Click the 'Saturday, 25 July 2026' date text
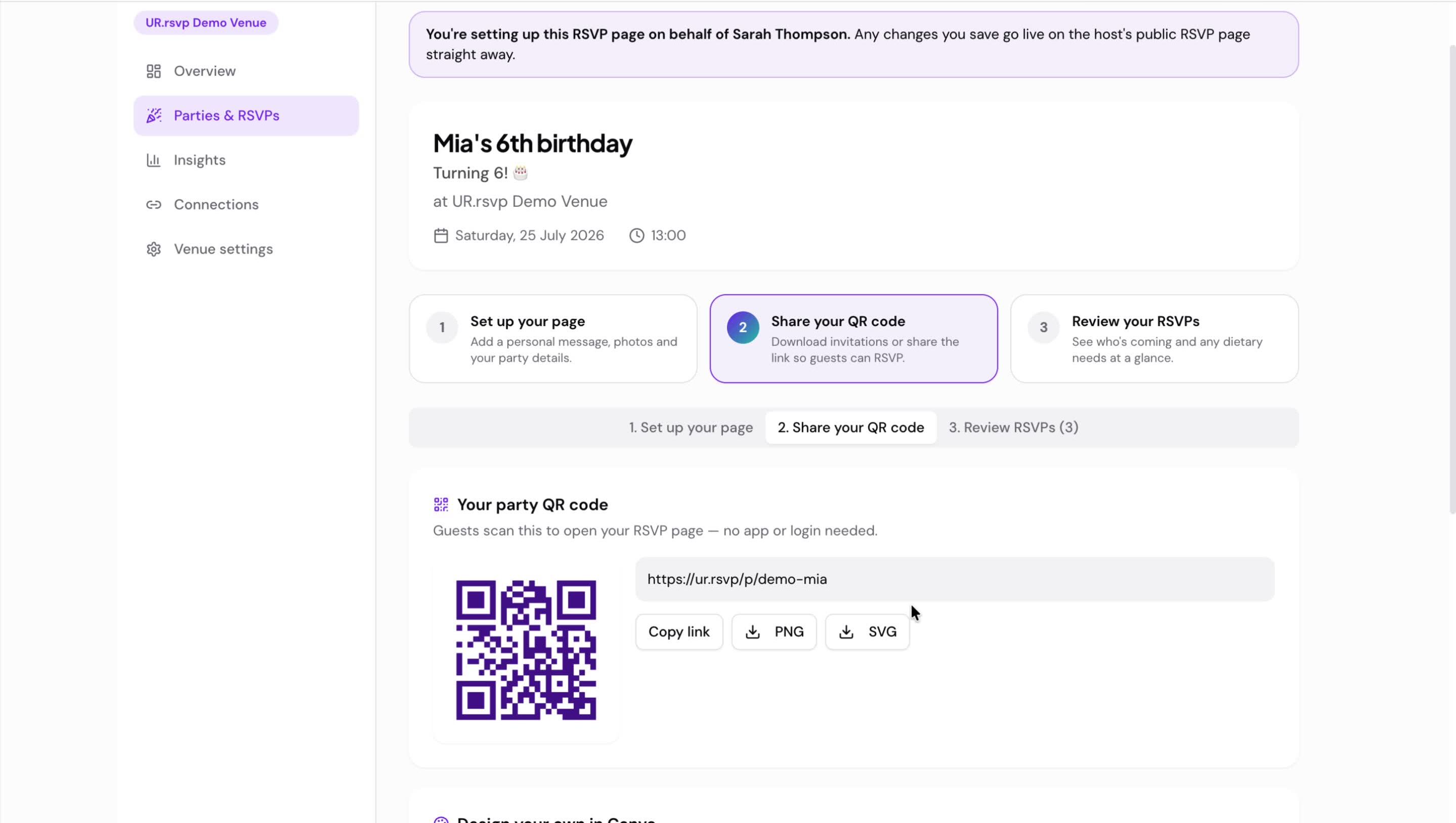Screen dimensions: 1456x823 (529, 235)
